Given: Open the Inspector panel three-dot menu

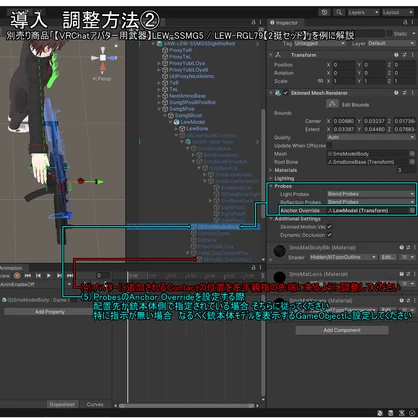Looking at the screenshot, I should coord(413,22).
